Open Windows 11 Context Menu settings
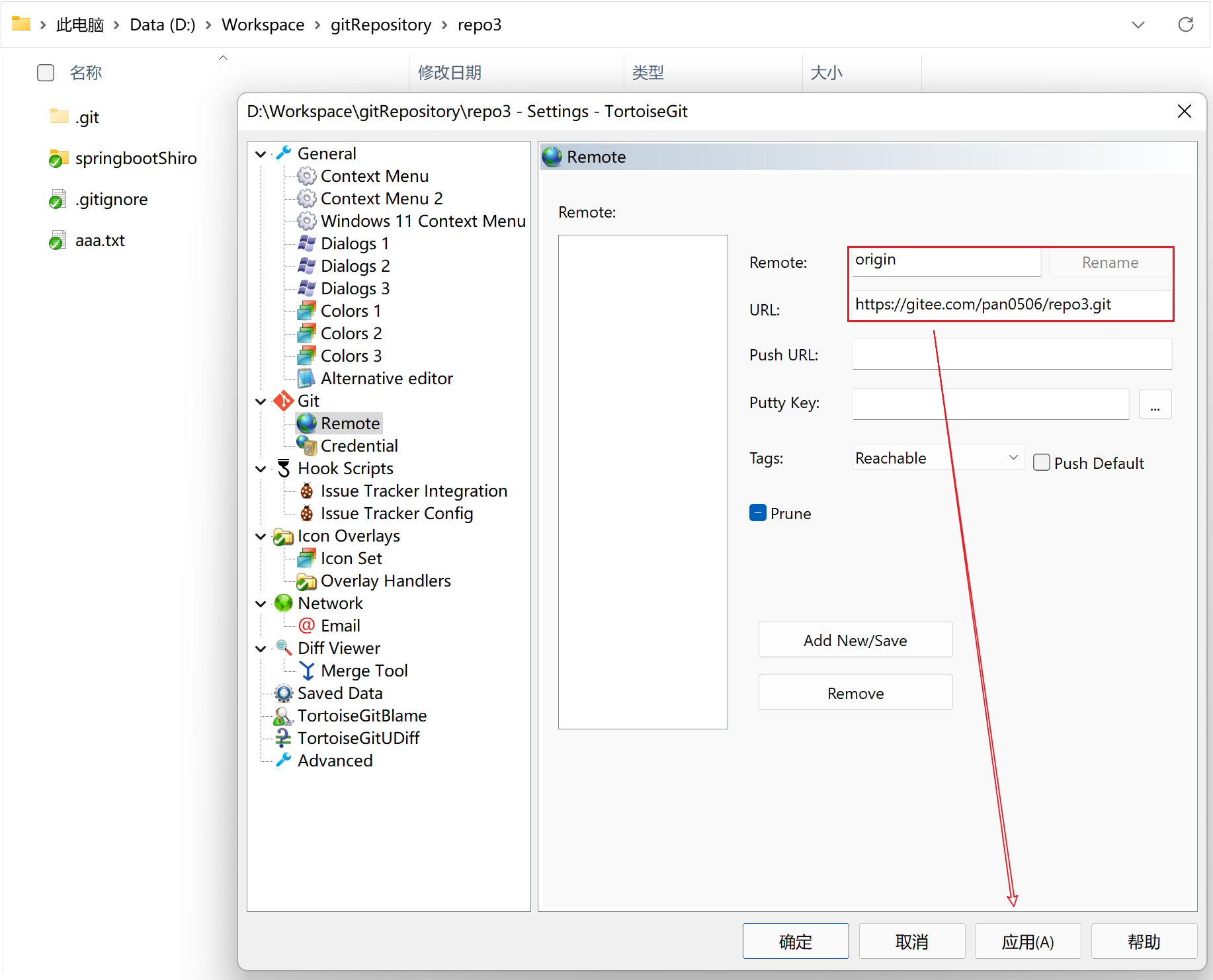Image resolution: width=1213 pixels, height=980 pixels. coord(423,222)
